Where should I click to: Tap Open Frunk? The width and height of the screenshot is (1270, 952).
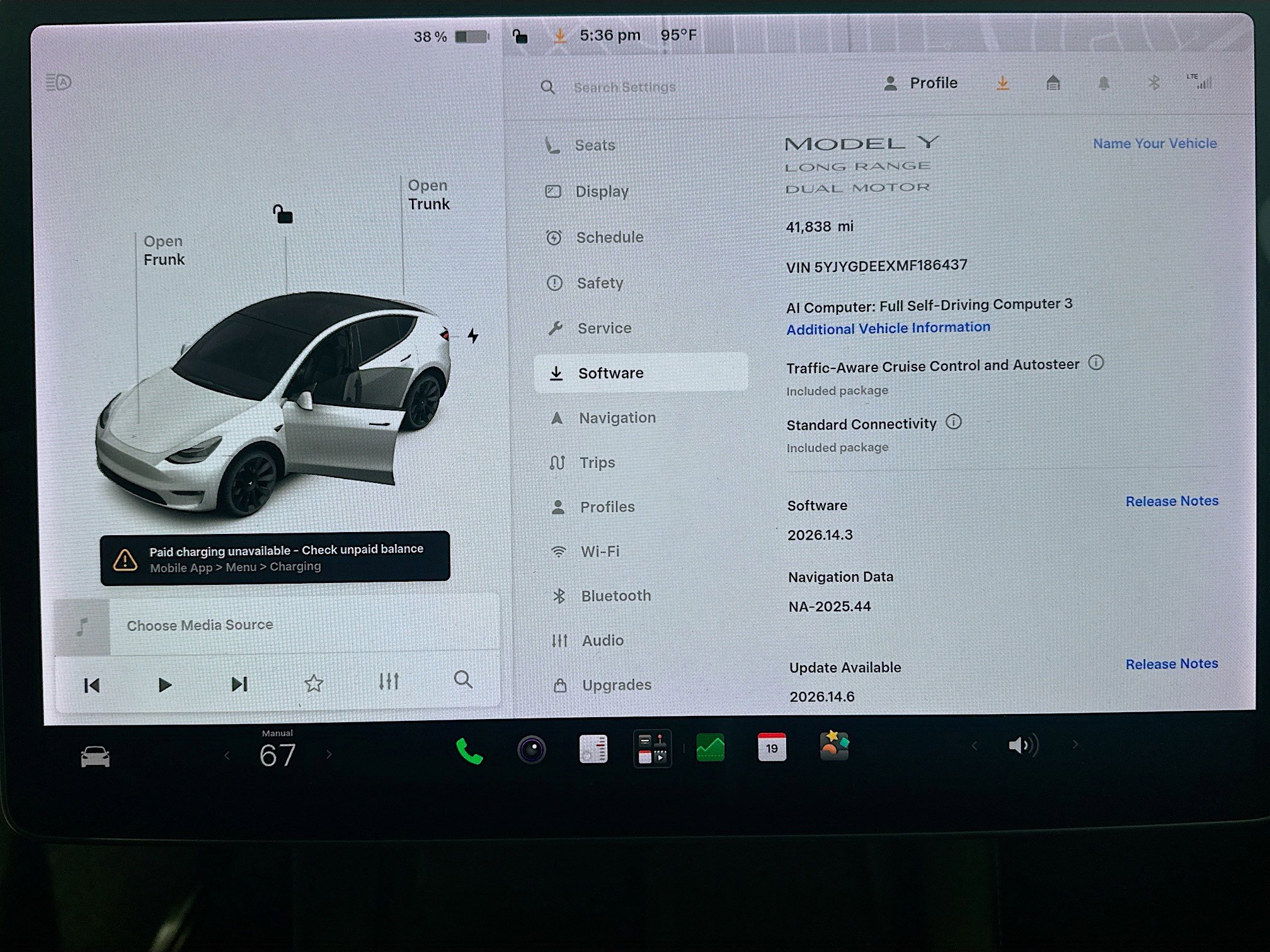pyautogui.click(x=164, y=251)
